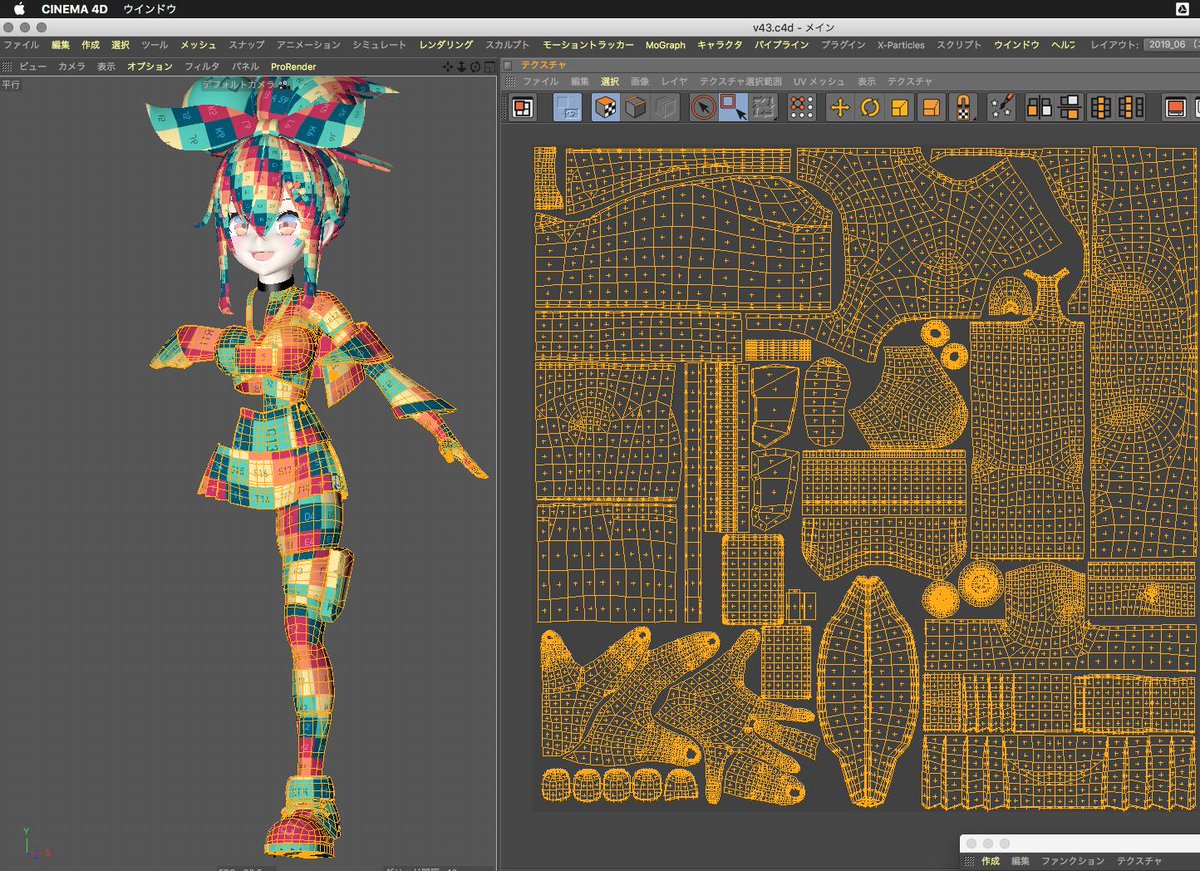Open the レイアウト dropdown showing 2019_06
1200x871 pixels.
click(1172, 45)
